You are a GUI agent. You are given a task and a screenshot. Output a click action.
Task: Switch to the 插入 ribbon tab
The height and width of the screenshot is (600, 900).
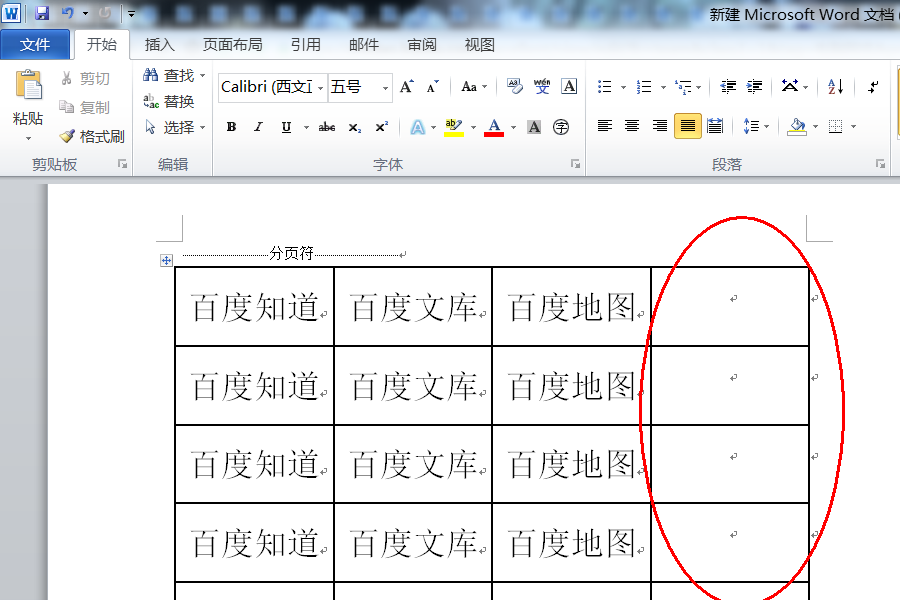coord(159,45)
